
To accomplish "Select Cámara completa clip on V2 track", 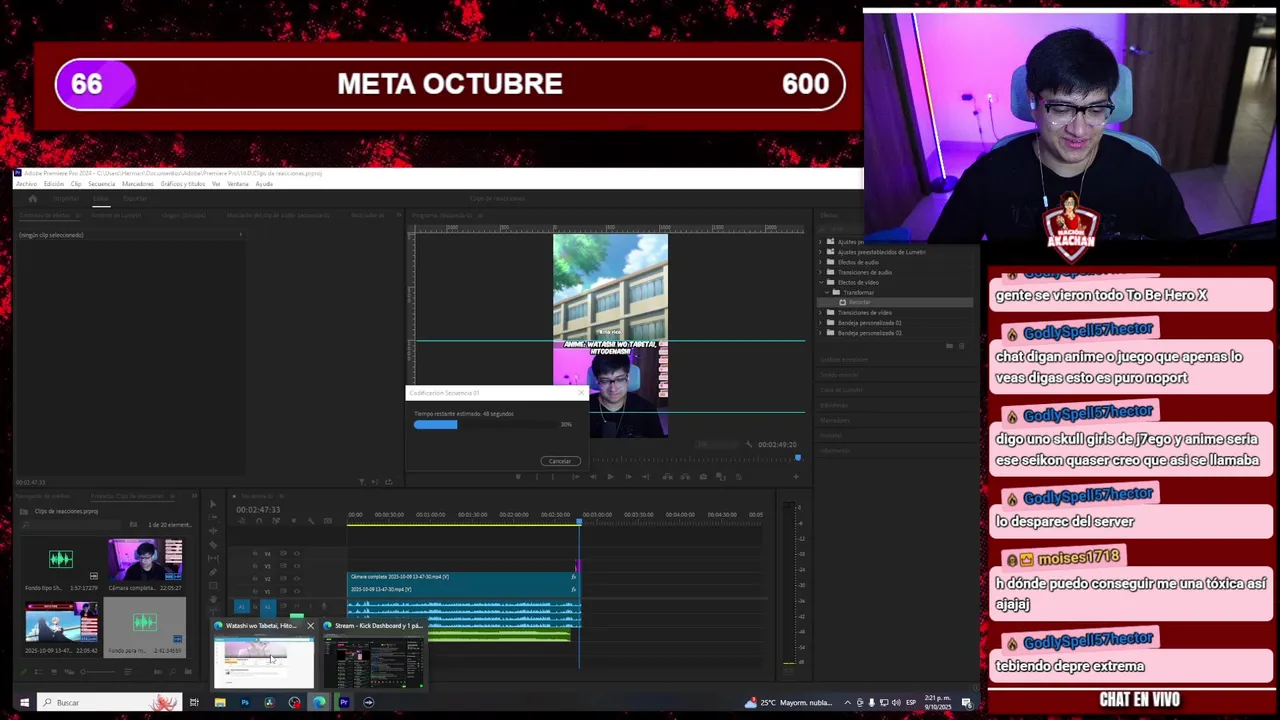I will [463, 577].
